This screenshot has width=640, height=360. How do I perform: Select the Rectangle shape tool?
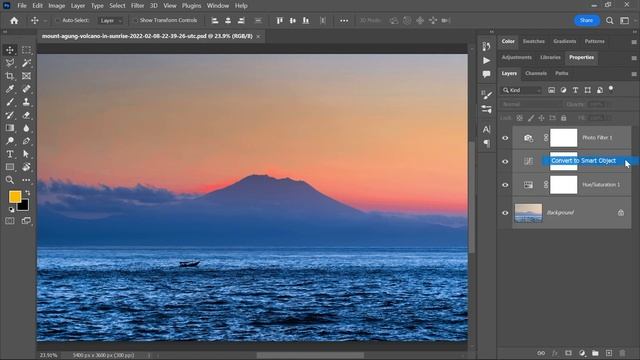10,167
